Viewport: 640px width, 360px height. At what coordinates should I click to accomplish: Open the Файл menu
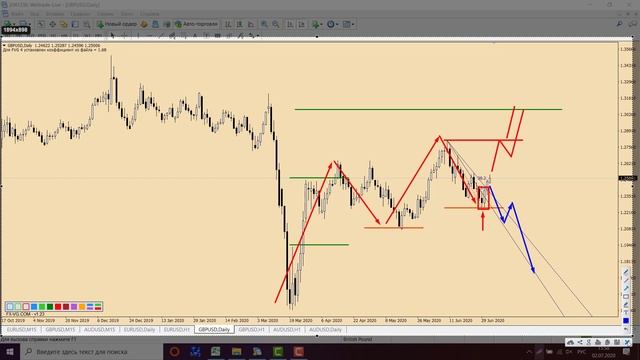tap(17, 14)
